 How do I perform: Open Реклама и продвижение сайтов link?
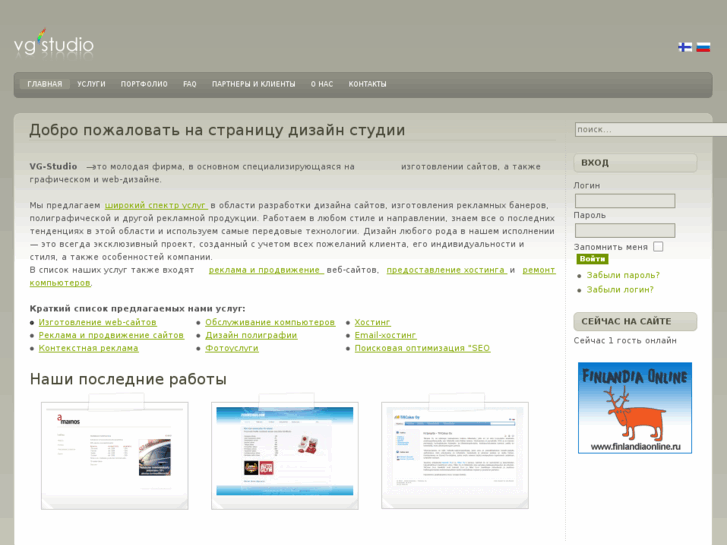(111, 335)
